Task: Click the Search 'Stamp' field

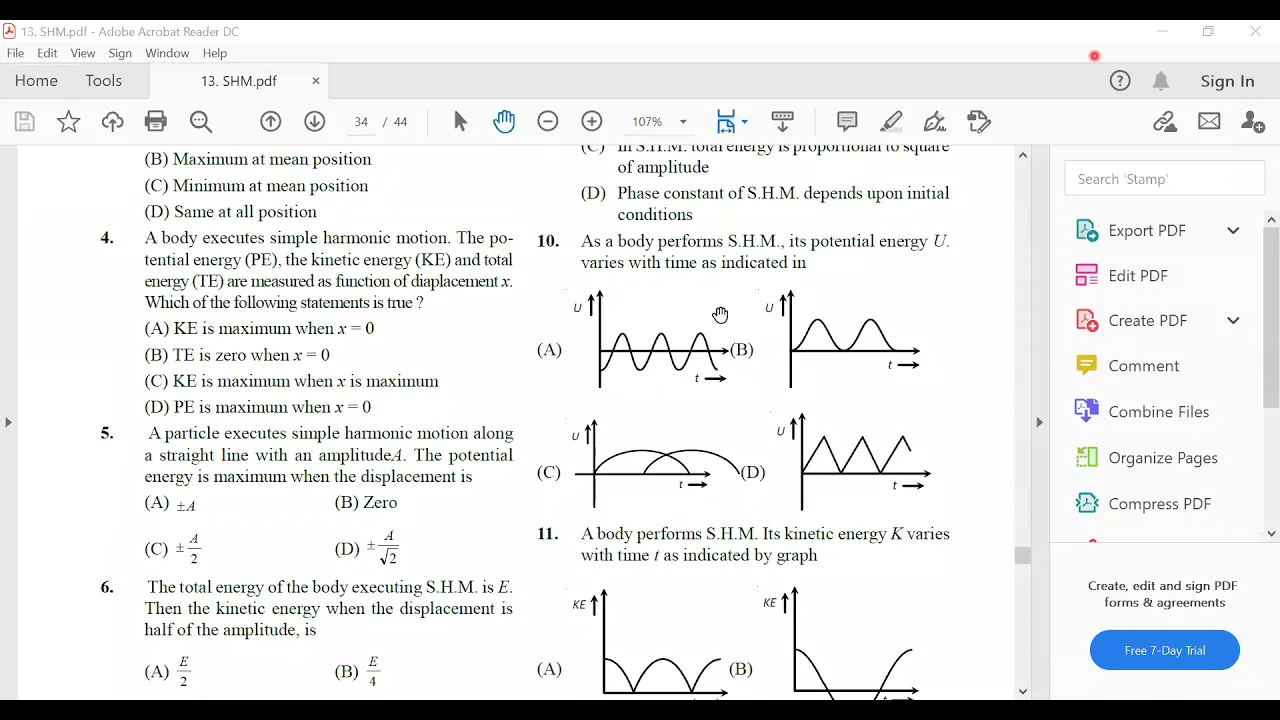Action: point(1165,179)
